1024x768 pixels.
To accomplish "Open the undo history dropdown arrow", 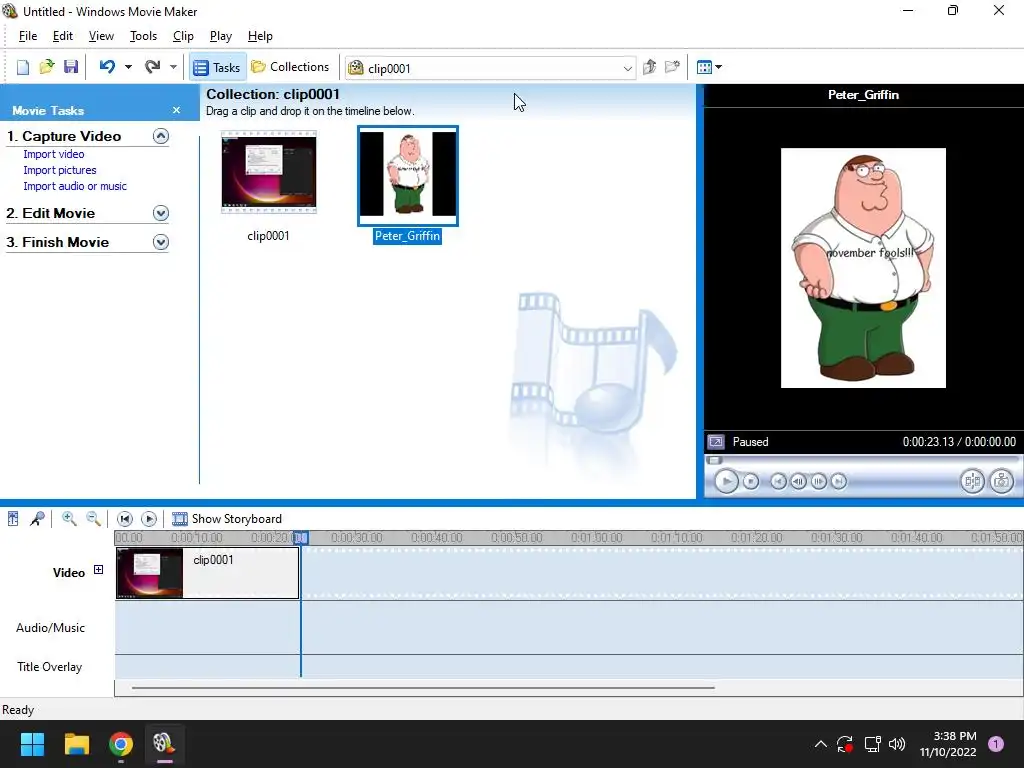I will point(128,67).
